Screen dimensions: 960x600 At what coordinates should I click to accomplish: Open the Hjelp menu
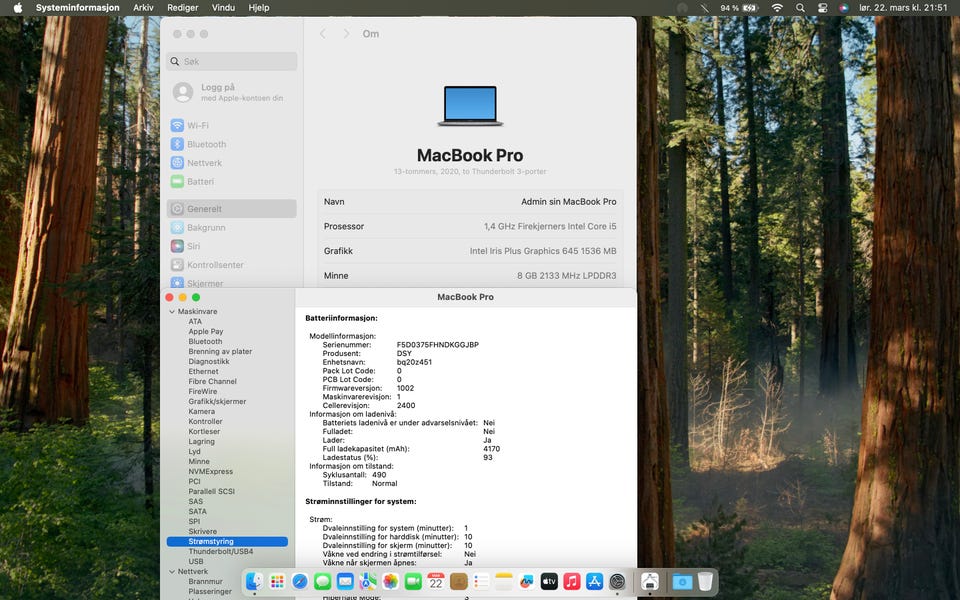point(259,8)
